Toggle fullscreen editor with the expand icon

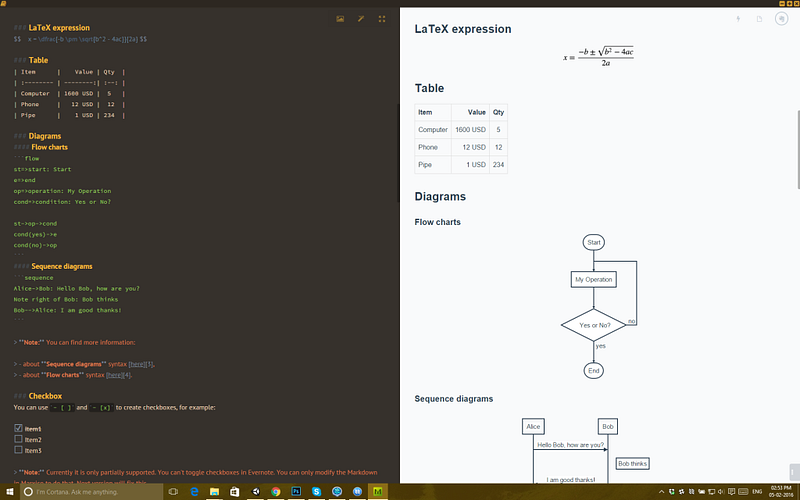[382, 19]
